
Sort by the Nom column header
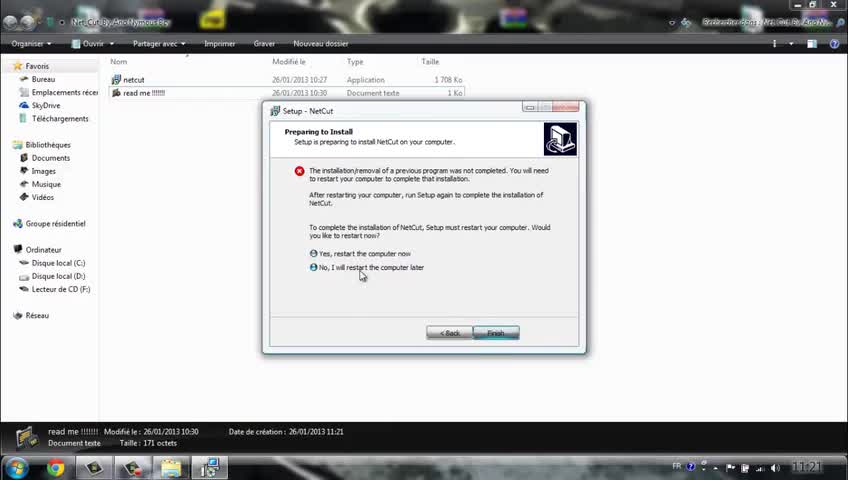(x=118, y=62)
